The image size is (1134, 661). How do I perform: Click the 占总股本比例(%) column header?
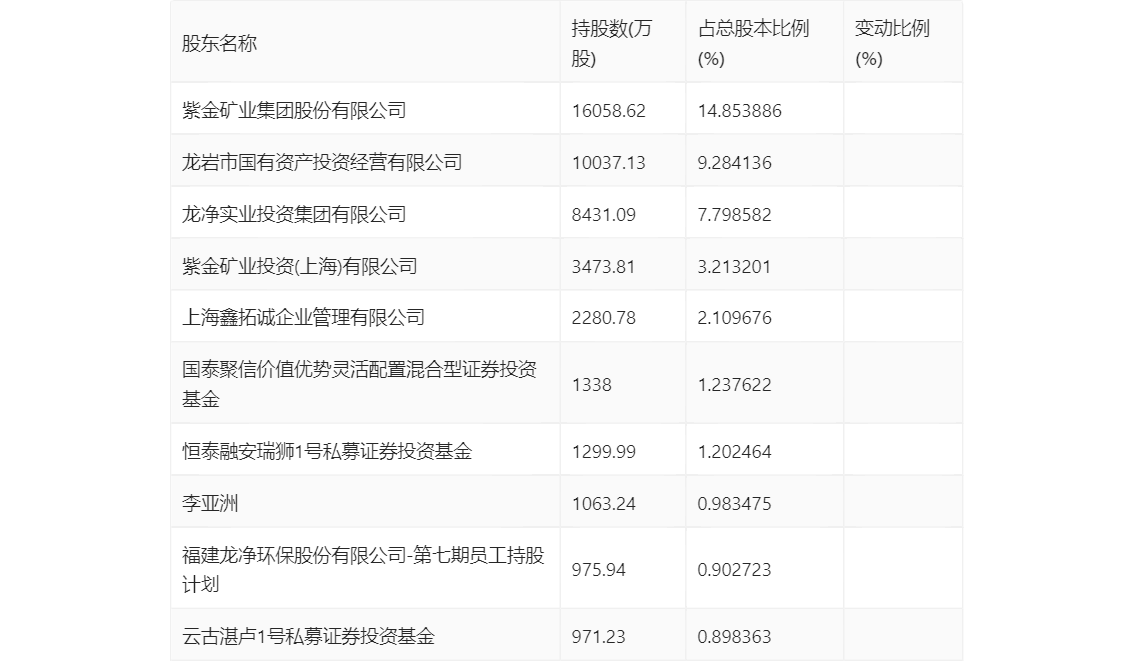753,43
